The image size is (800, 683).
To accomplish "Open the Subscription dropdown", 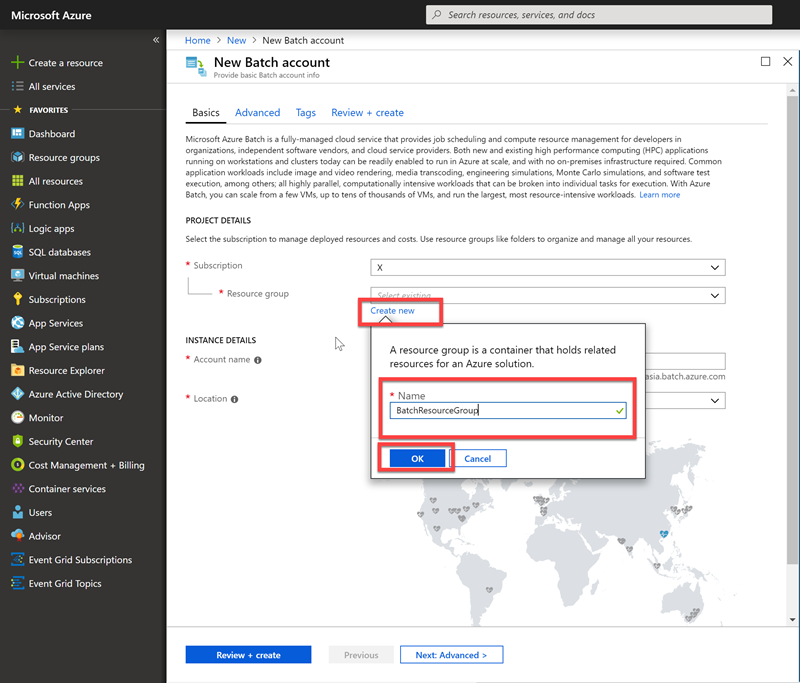I will tap(547, 267).
